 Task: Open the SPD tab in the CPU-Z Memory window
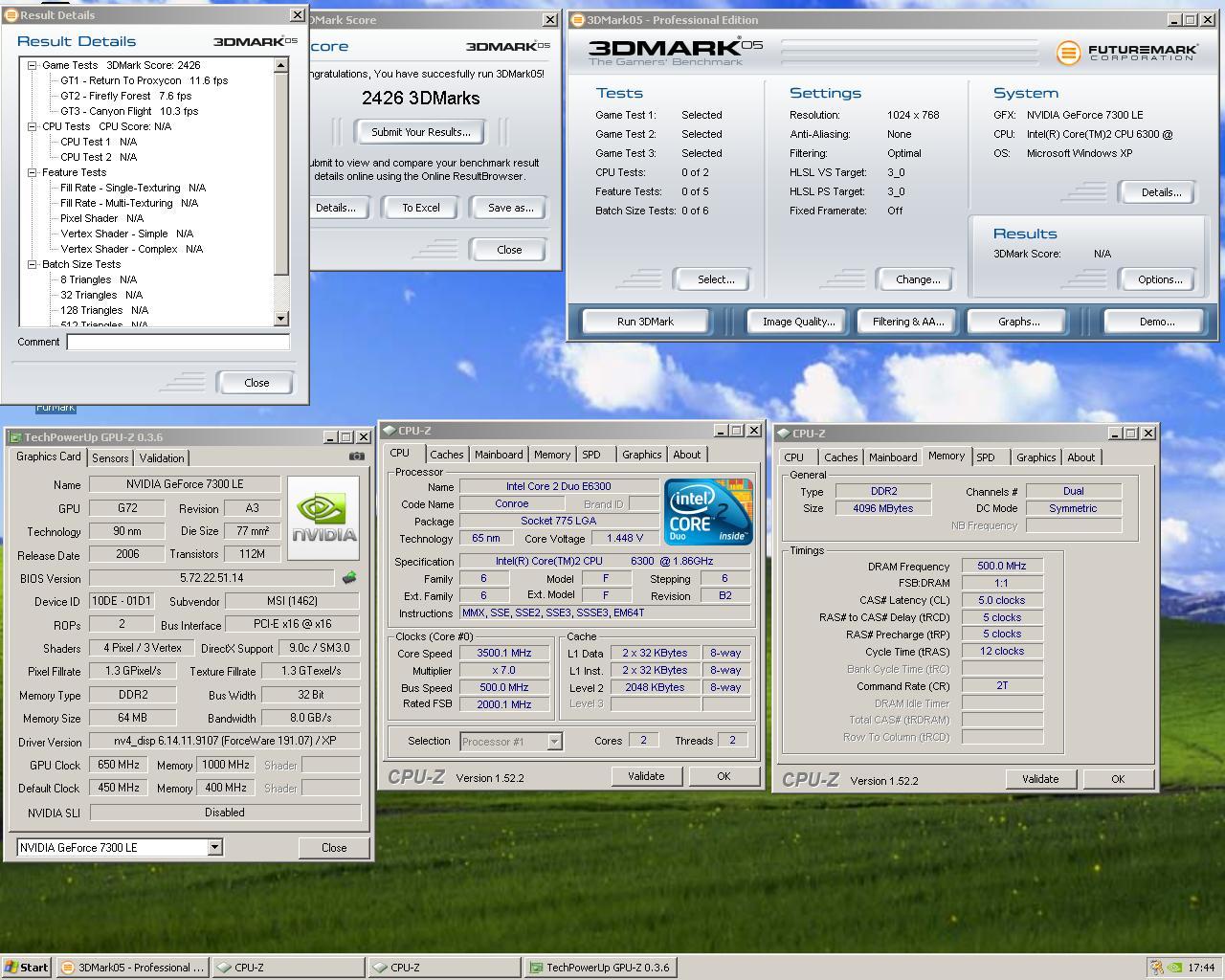tap(986, 457)
